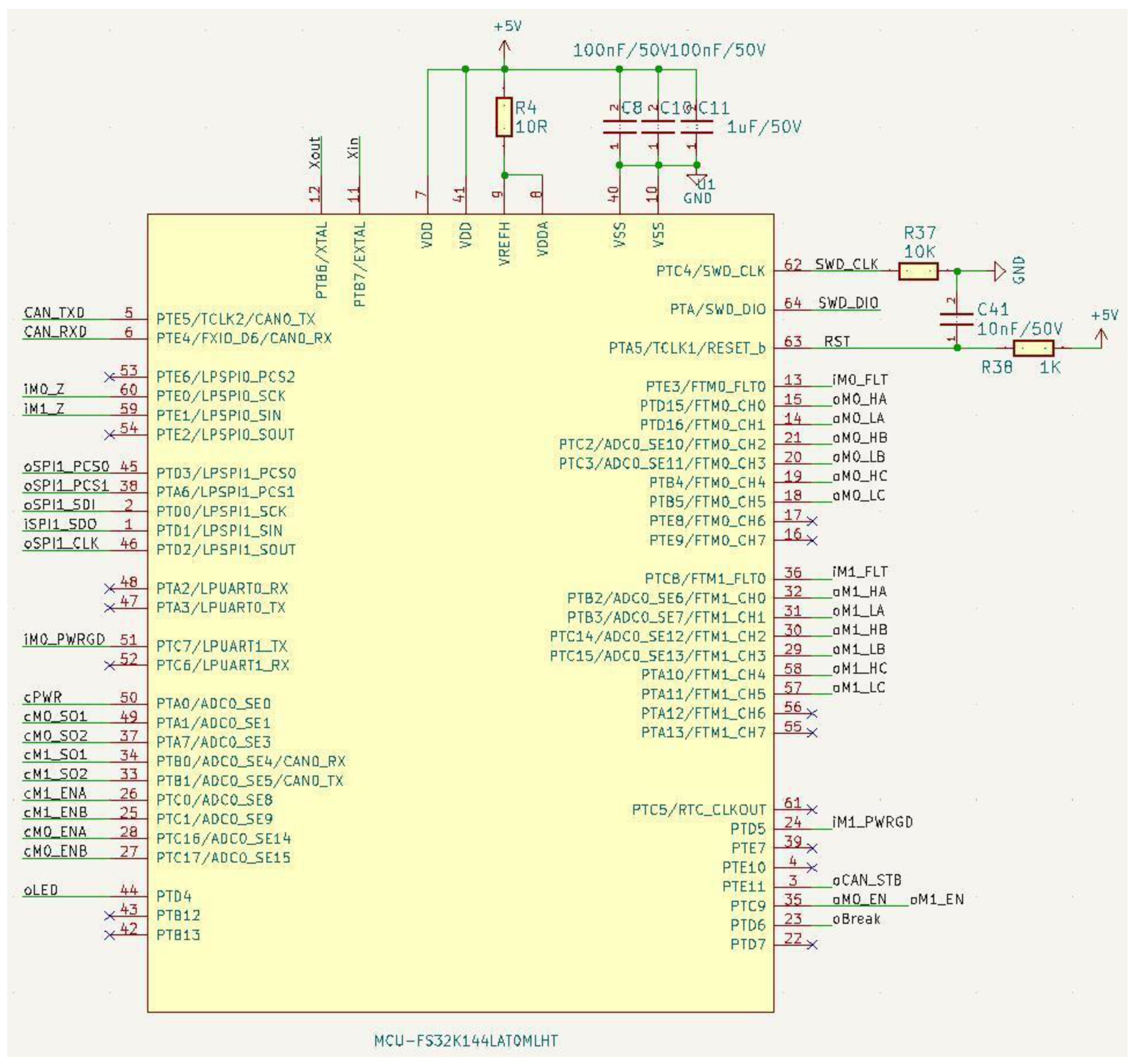Click the CAN_TXD net label
Screen dimensions: 1136x1064
click(54, 312)
